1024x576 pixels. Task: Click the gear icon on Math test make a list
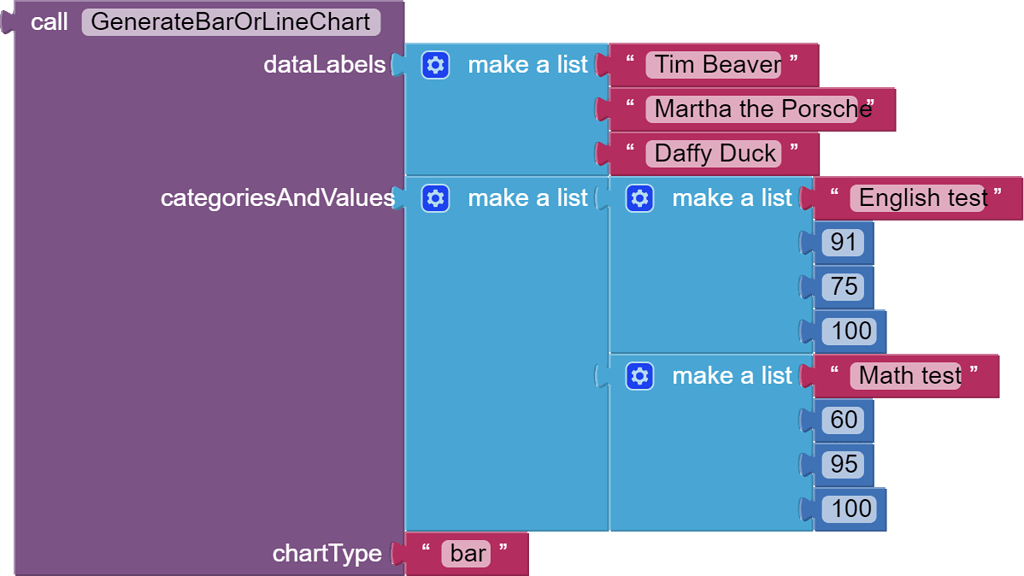[640, 376]
